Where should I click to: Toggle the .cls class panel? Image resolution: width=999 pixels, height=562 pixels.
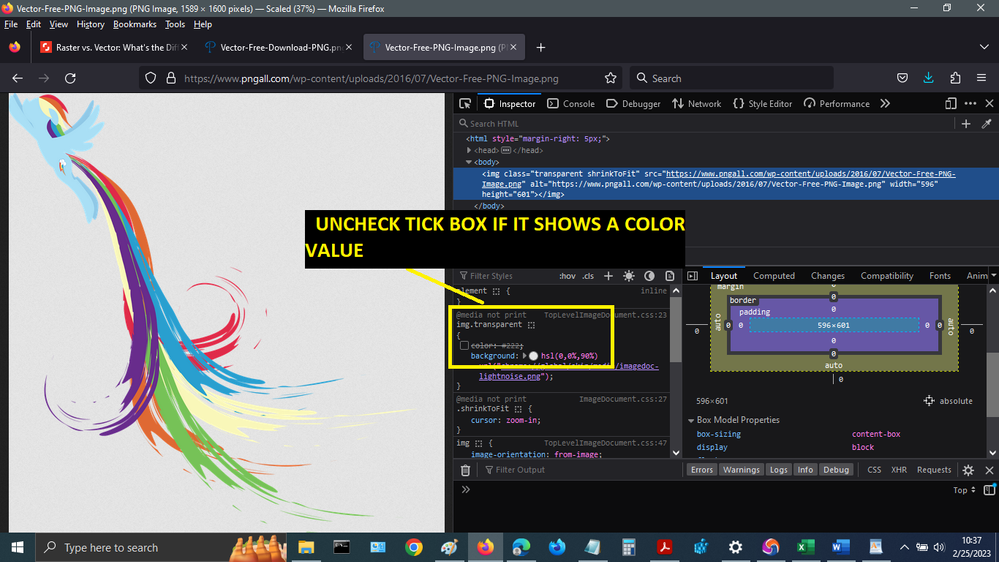tap(588, 276)
